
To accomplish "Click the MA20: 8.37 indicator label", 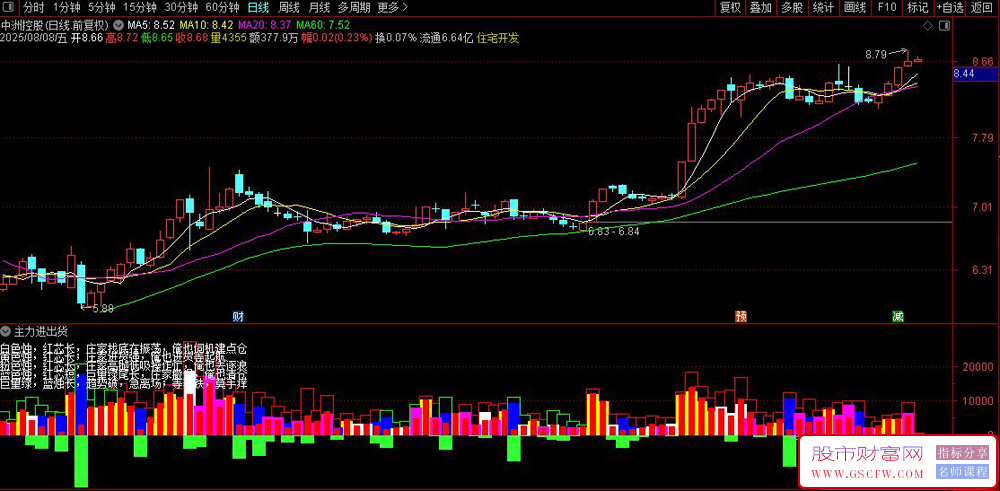I will [265, 26].
